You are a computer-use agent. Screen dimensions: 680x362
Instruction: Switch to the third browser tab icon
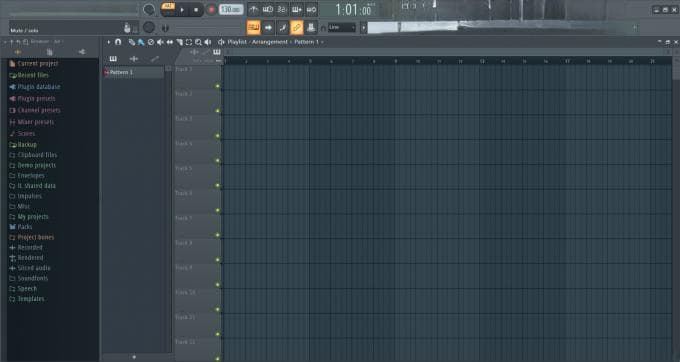82,52
